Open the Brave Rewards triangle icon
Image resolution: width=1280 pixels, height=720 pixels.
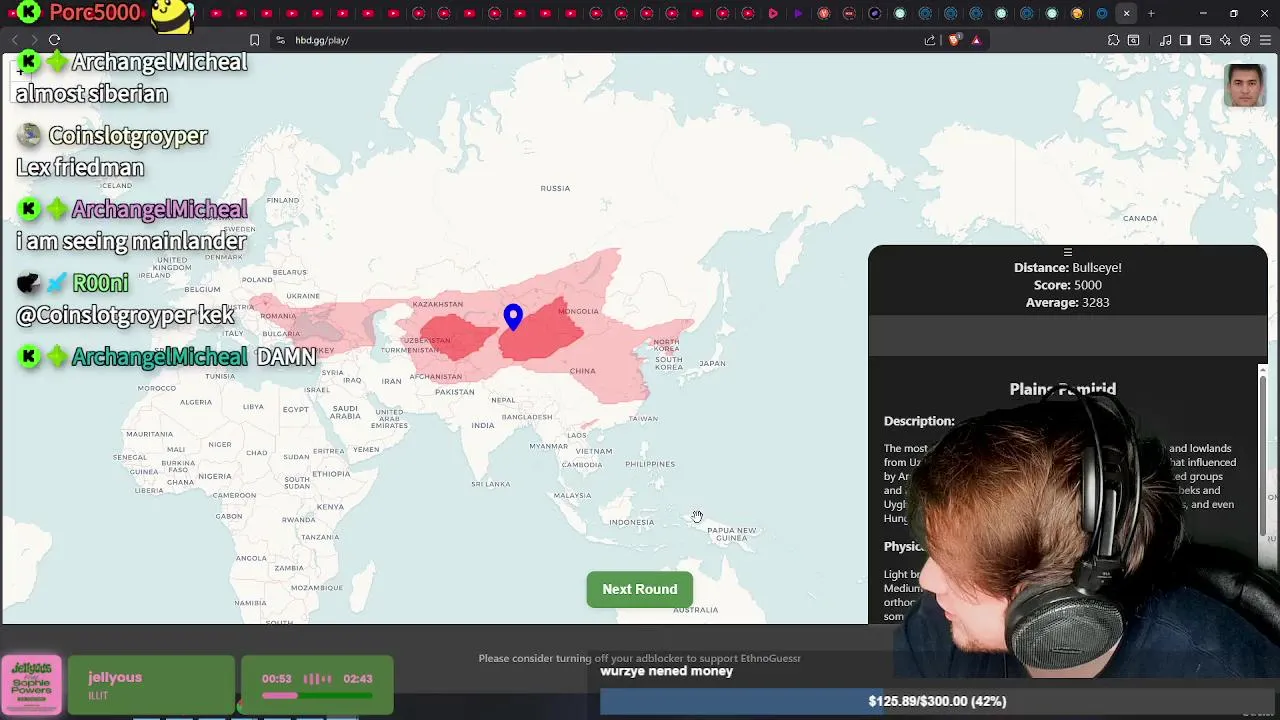tap(976, 40)
